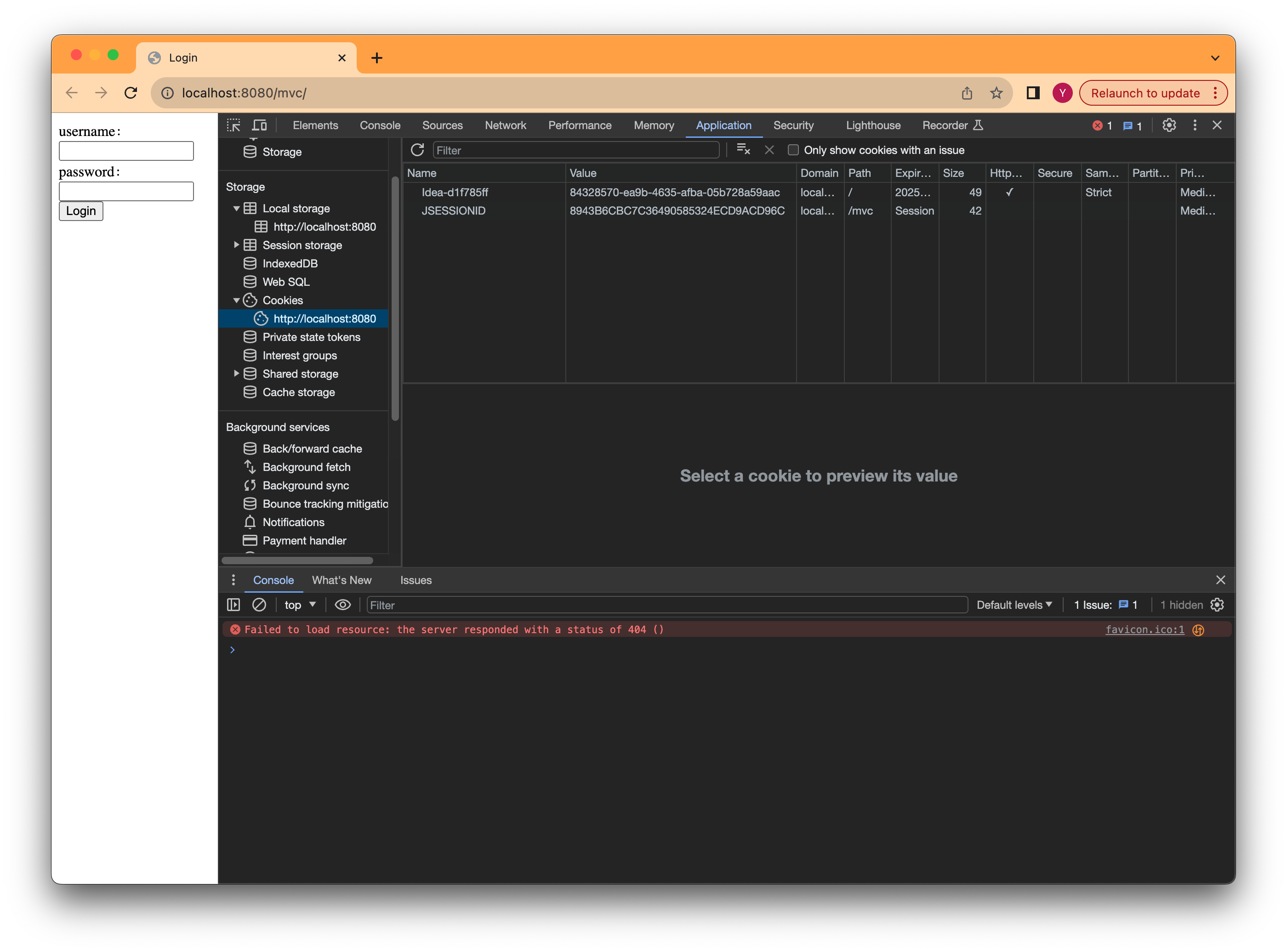
Task: Click inside the username input field
Action: point(126,150)
